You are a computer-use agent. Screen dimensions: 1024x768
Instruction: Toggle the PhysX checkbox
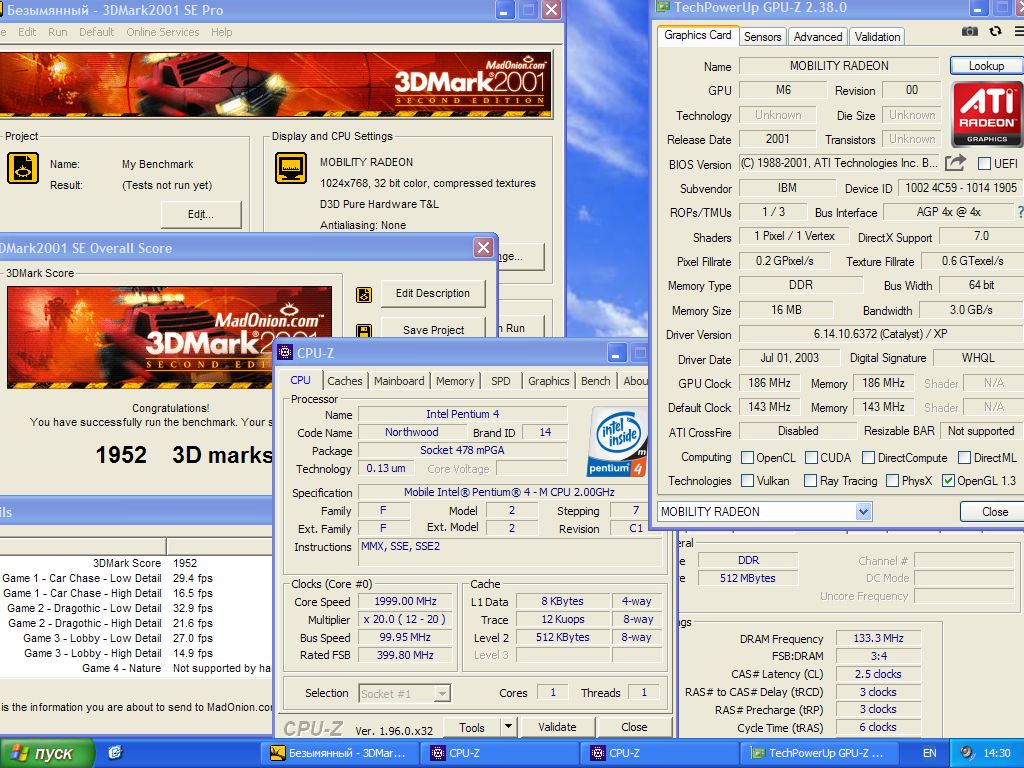[x=892, y=481]
